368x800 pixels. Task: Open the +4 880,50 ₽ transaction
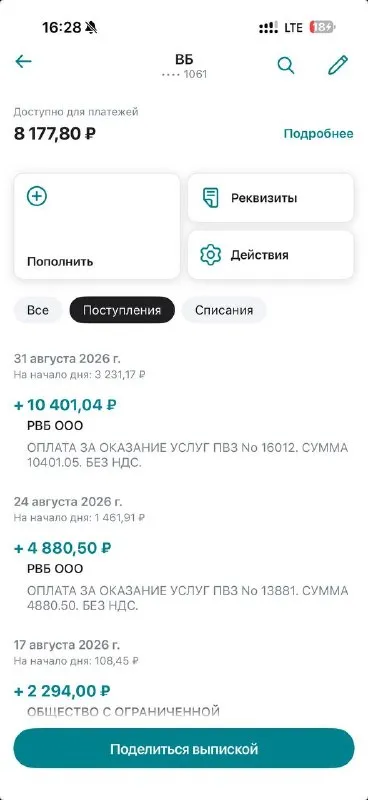click(x=184, y=577)
